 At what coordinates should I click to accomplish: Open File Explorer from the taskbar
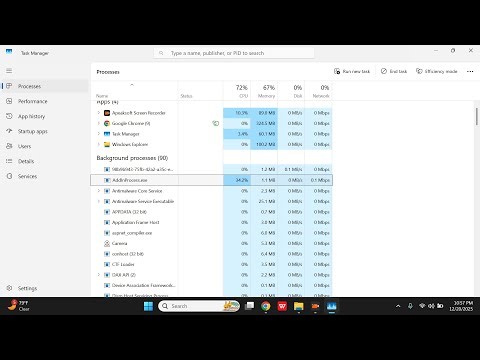[299, 306]
